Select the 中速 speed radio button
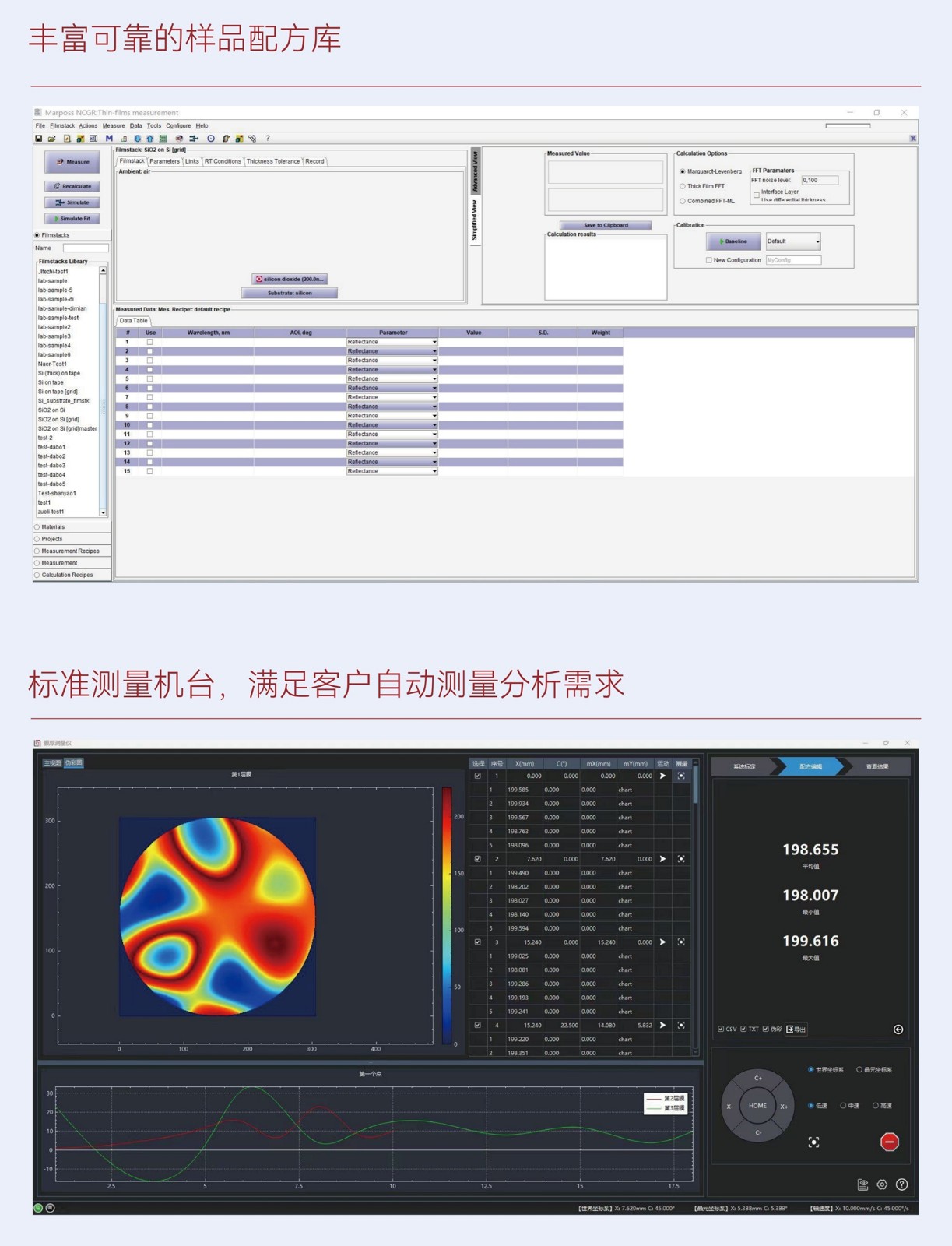 click(x=843, y=1106)
